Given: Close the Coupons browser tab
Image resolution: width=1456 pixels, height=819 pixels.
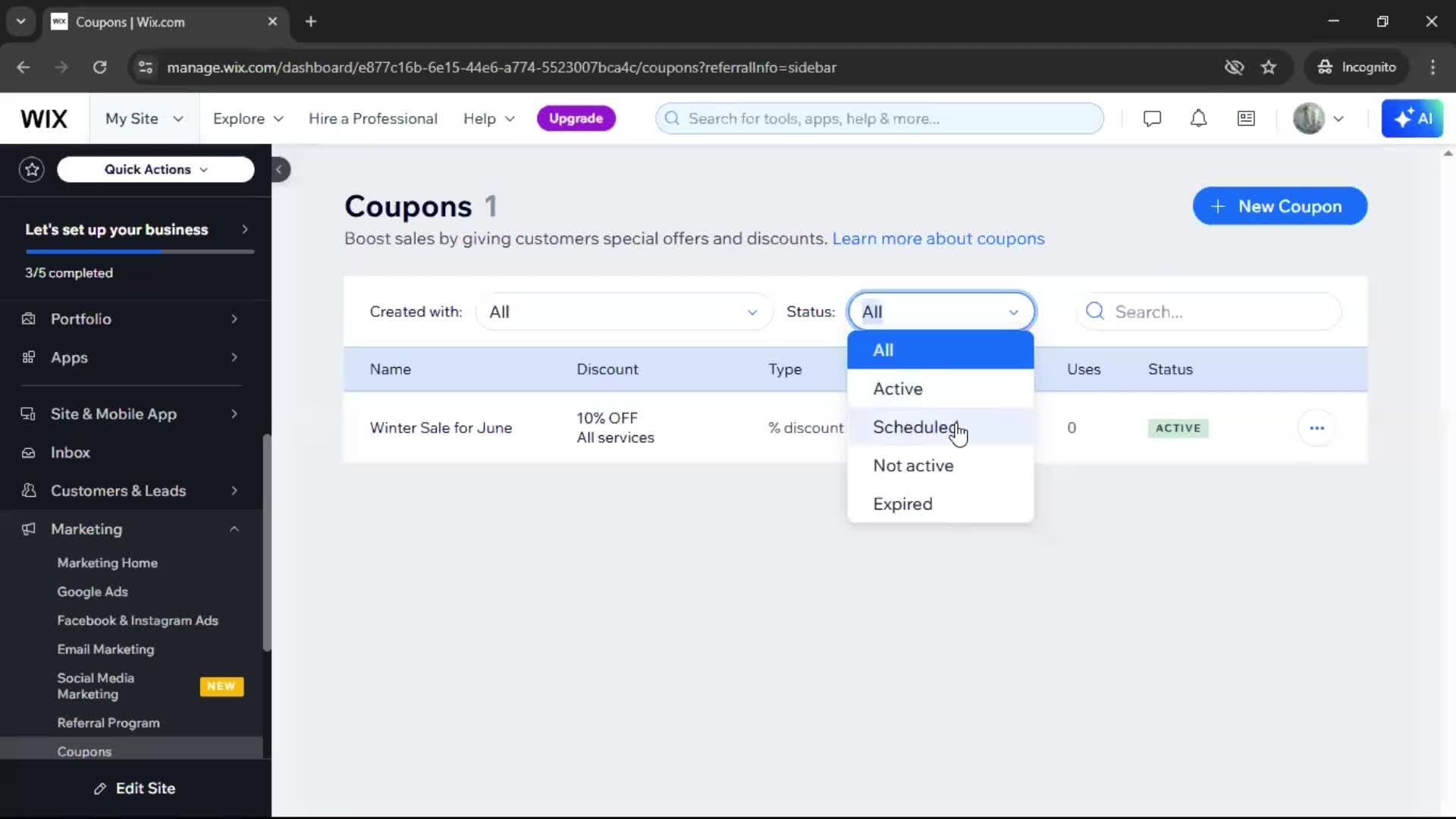Looking at the screenshot, I should point(272,21).
